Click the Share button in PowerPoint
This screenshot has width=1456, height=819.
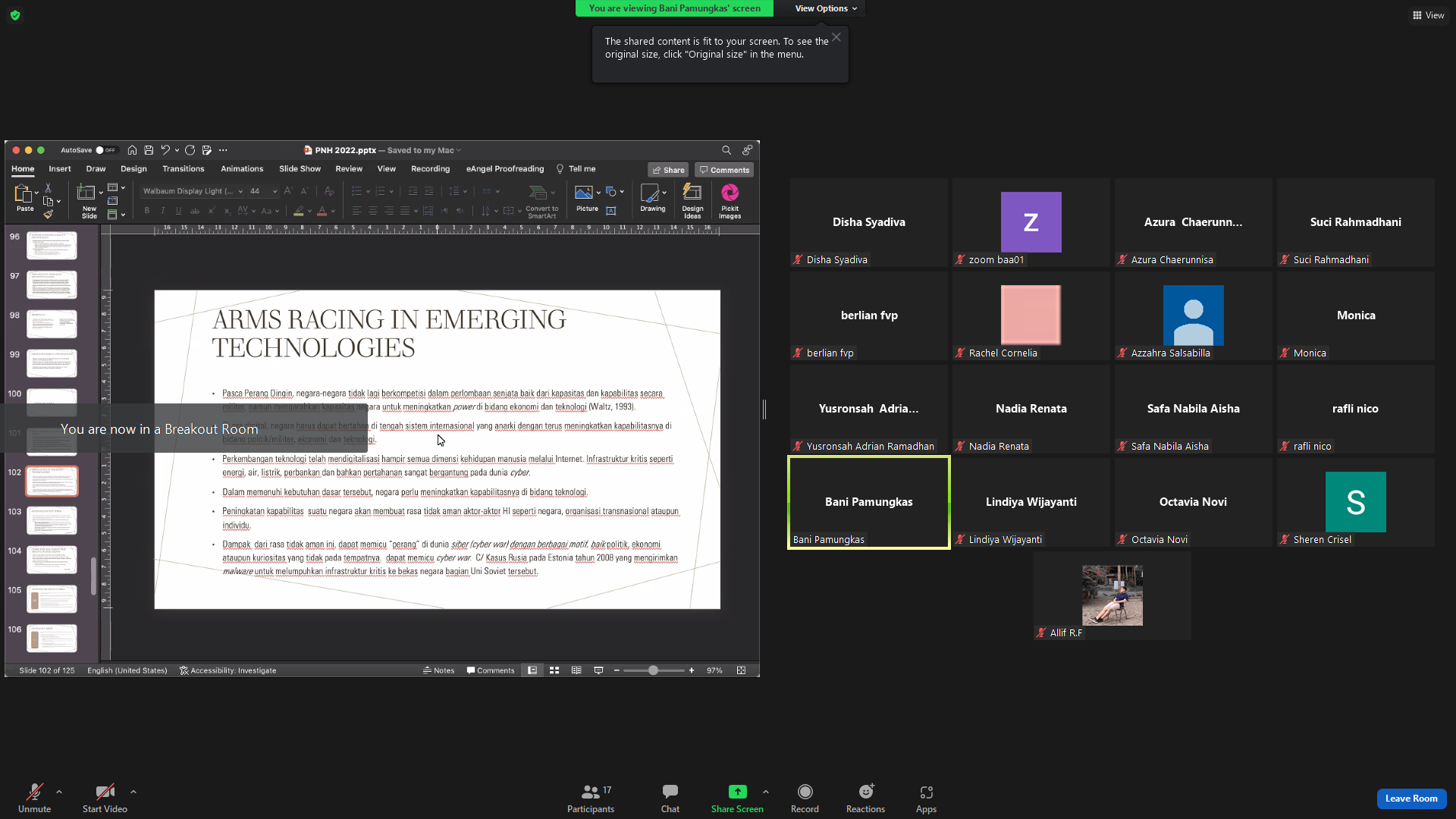point(668,170)
